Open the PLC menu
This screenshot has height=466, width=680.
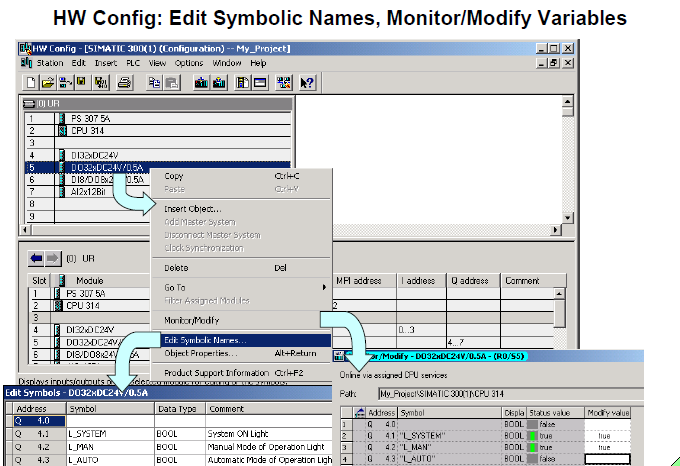133,63
